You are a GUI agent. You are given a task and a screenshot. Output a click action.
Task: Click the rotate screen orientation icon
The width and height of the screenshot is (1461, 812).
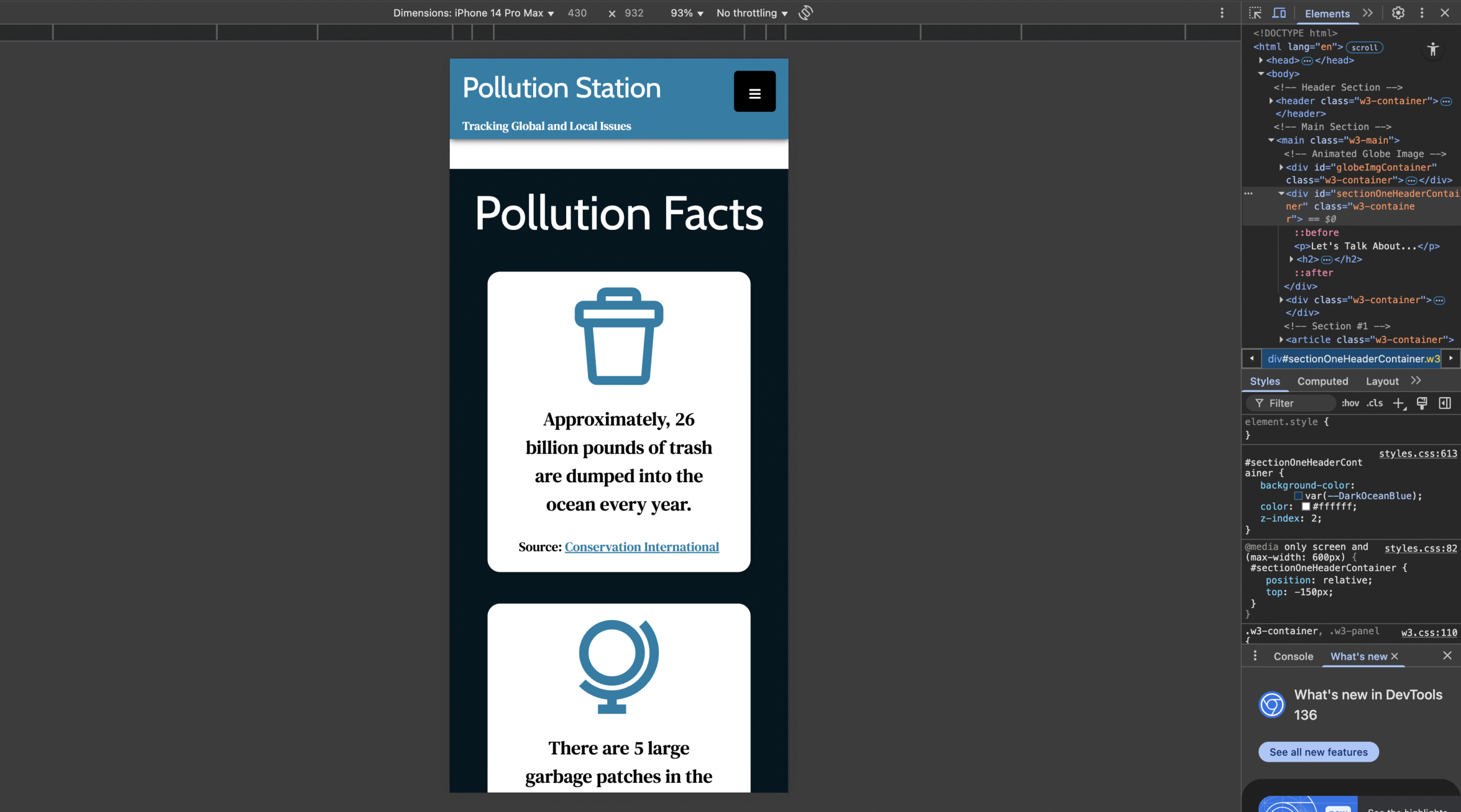tap(805, 13)
